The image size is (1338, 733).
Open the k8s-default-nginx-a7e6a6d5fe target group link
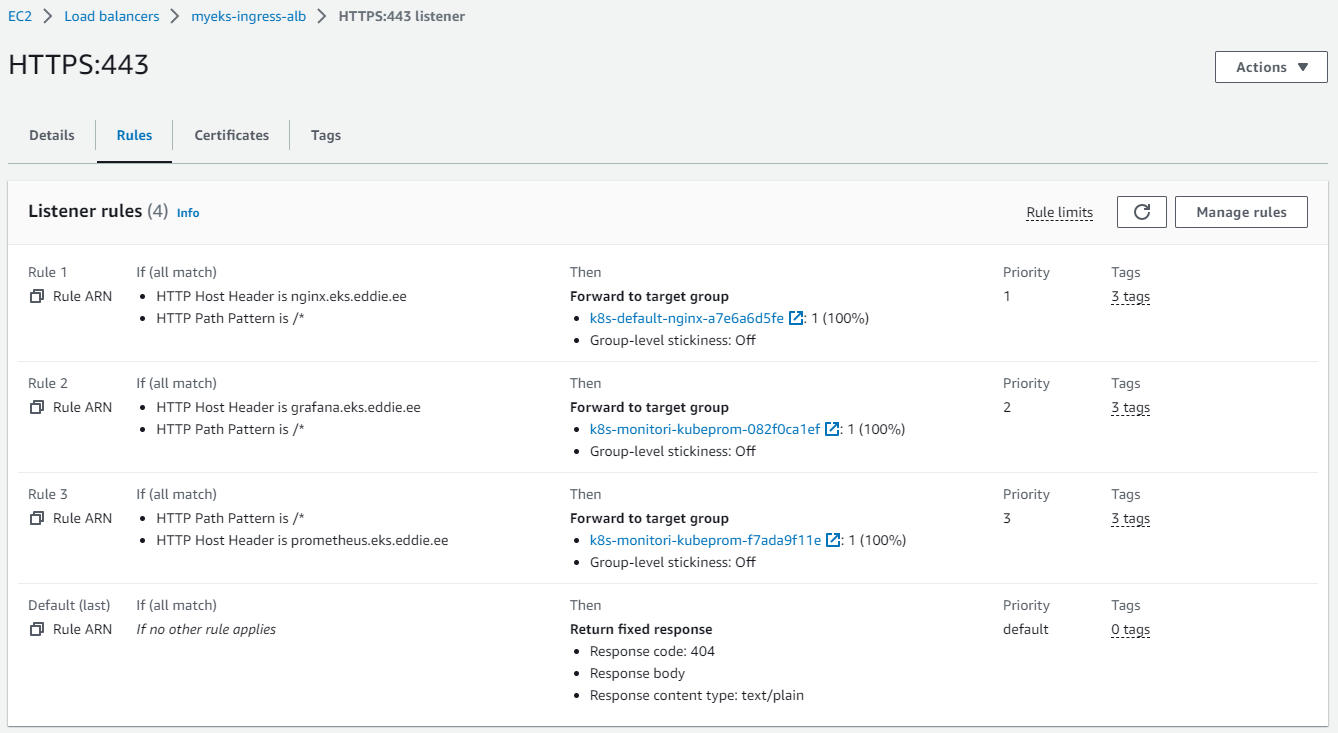(686, 318)
